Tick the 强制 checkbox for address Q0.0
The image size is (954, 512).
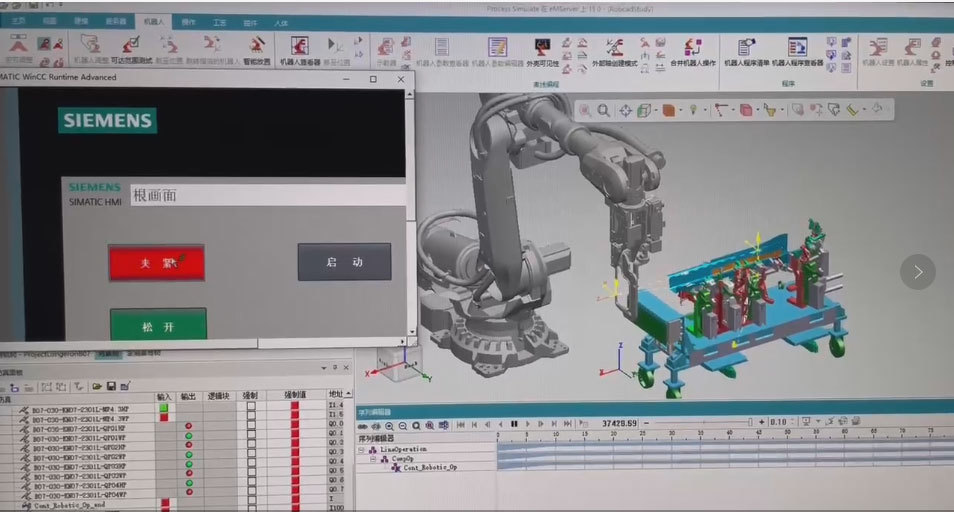251,426
